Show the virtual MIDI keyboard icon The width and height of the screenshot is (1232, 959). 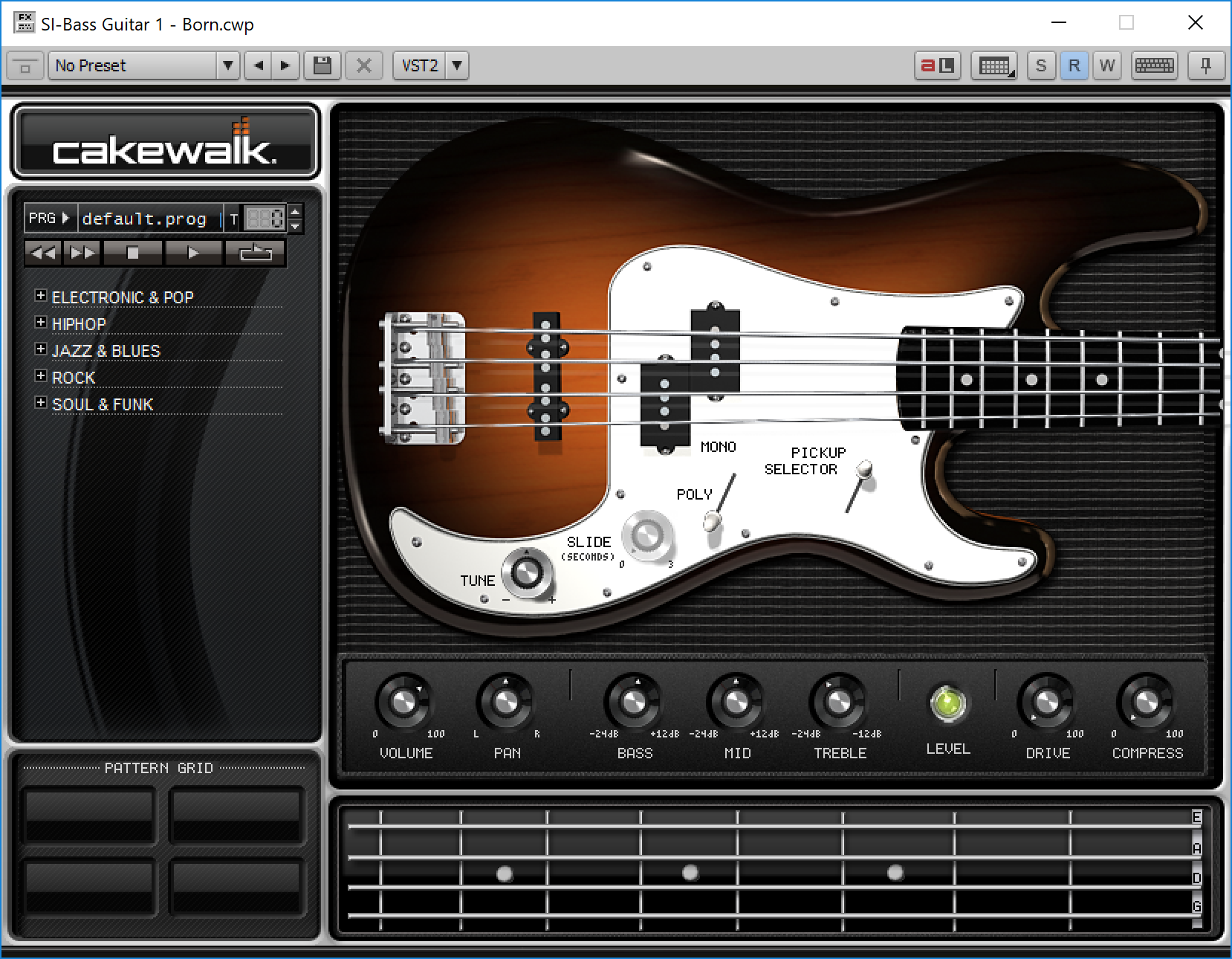tap(1154, 65)
